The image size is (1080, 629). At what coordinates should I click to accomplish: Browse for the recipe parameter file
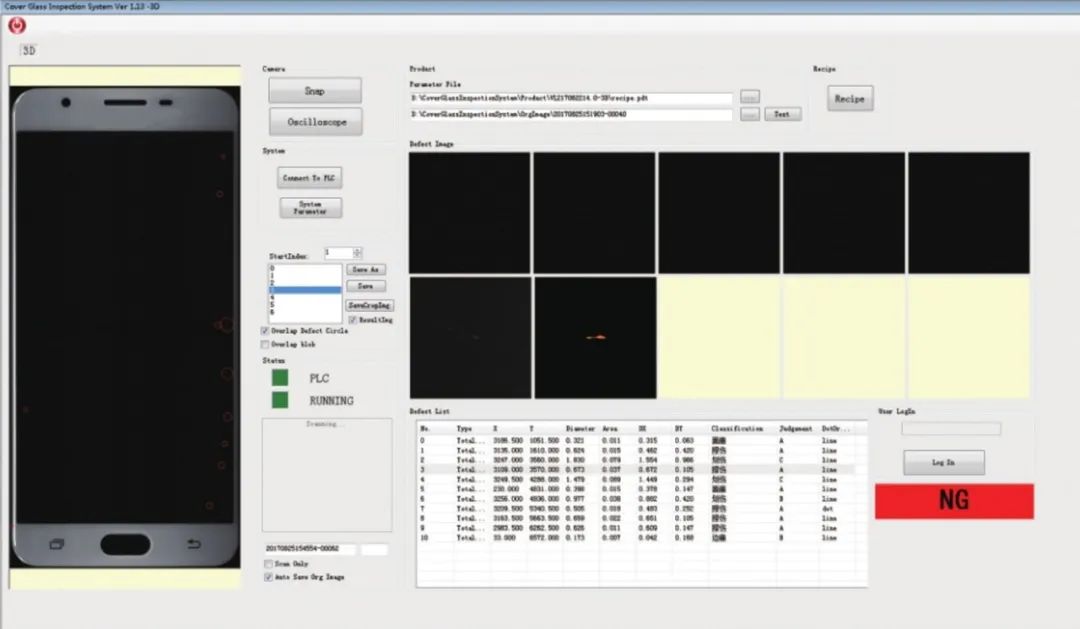tap(750, 97)
